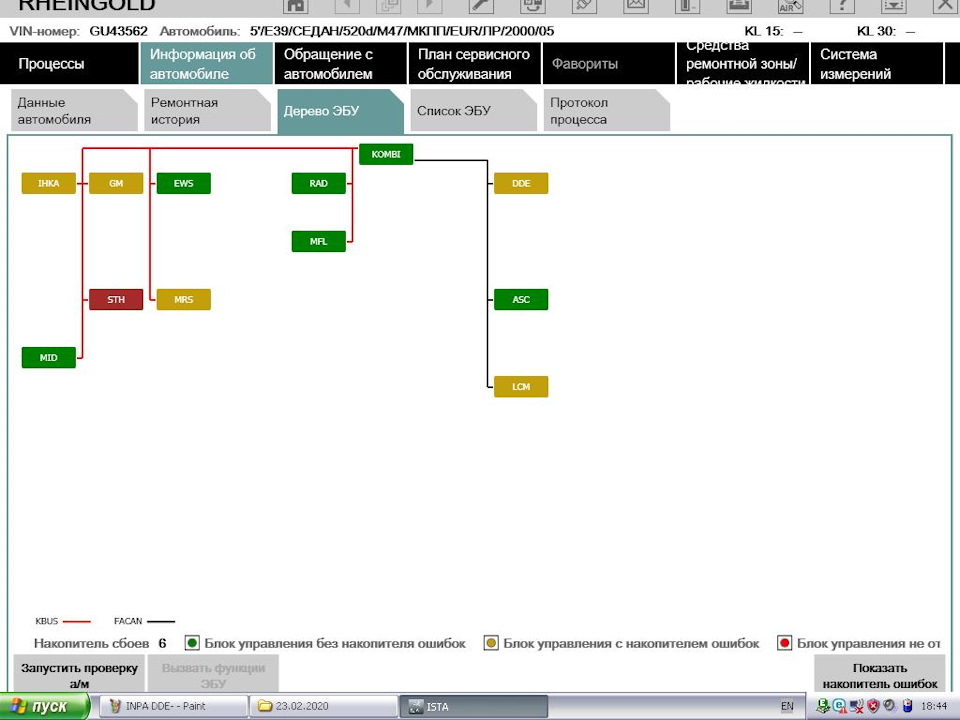Select the red STH control unit node
Screen dimensions: 960x720
click(116, 299)
